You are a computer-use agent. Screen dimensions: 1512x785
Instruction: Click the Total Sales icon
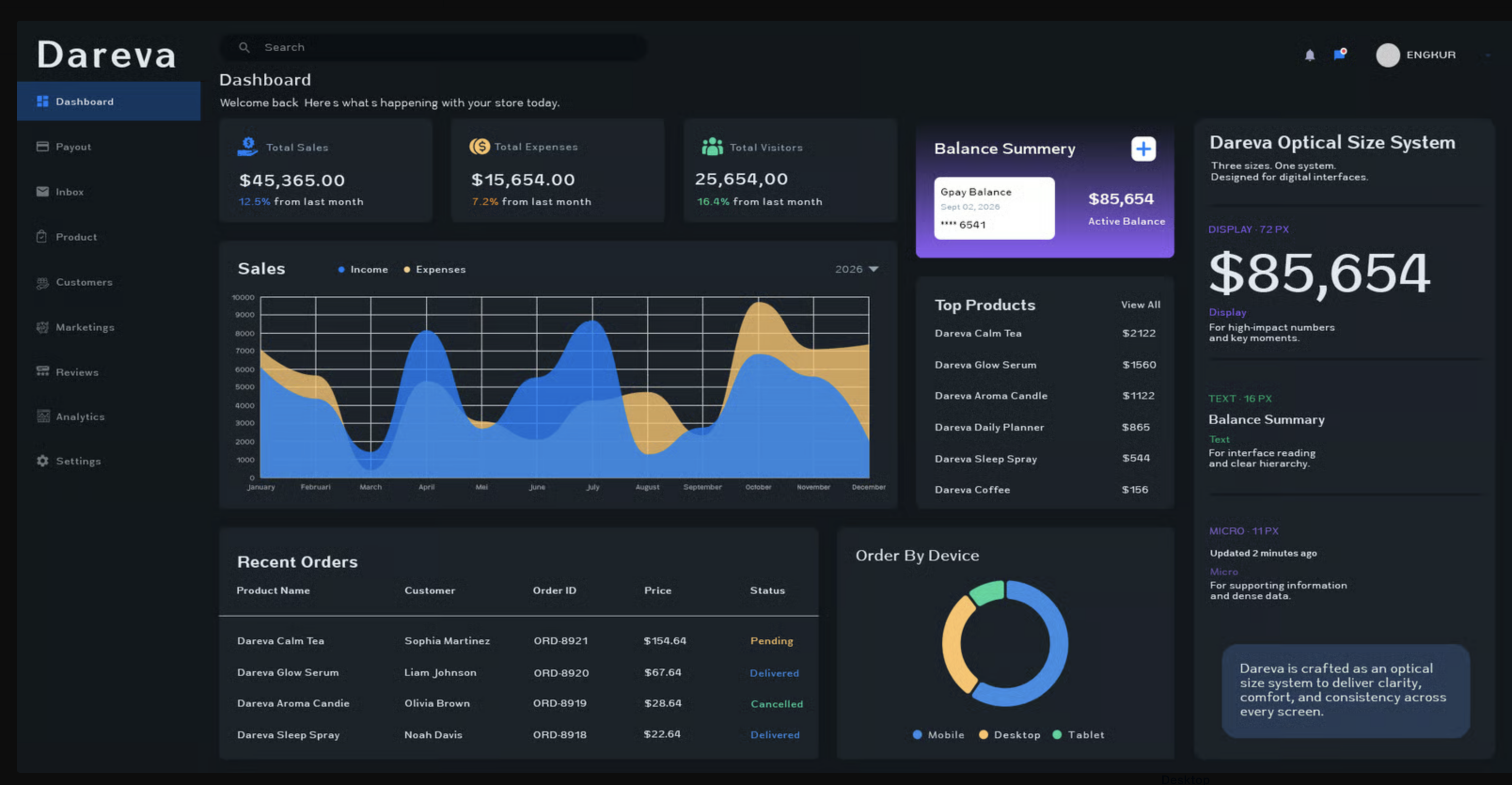click(248, 147)
